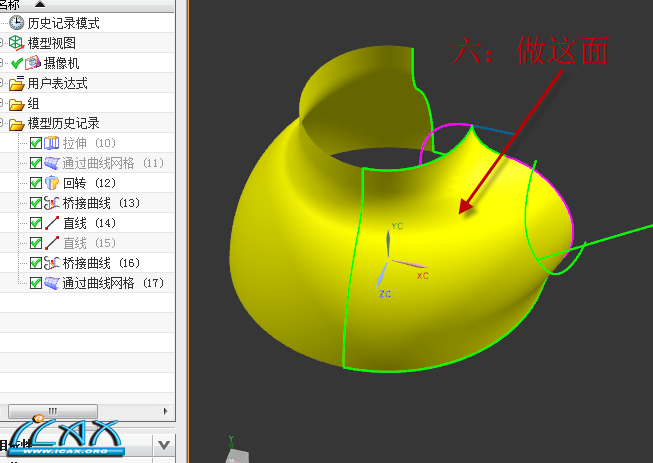This screenshot has height=463, width=653.
Task: Sort by the name column header arrow
Action: click(x=40, y=4)
